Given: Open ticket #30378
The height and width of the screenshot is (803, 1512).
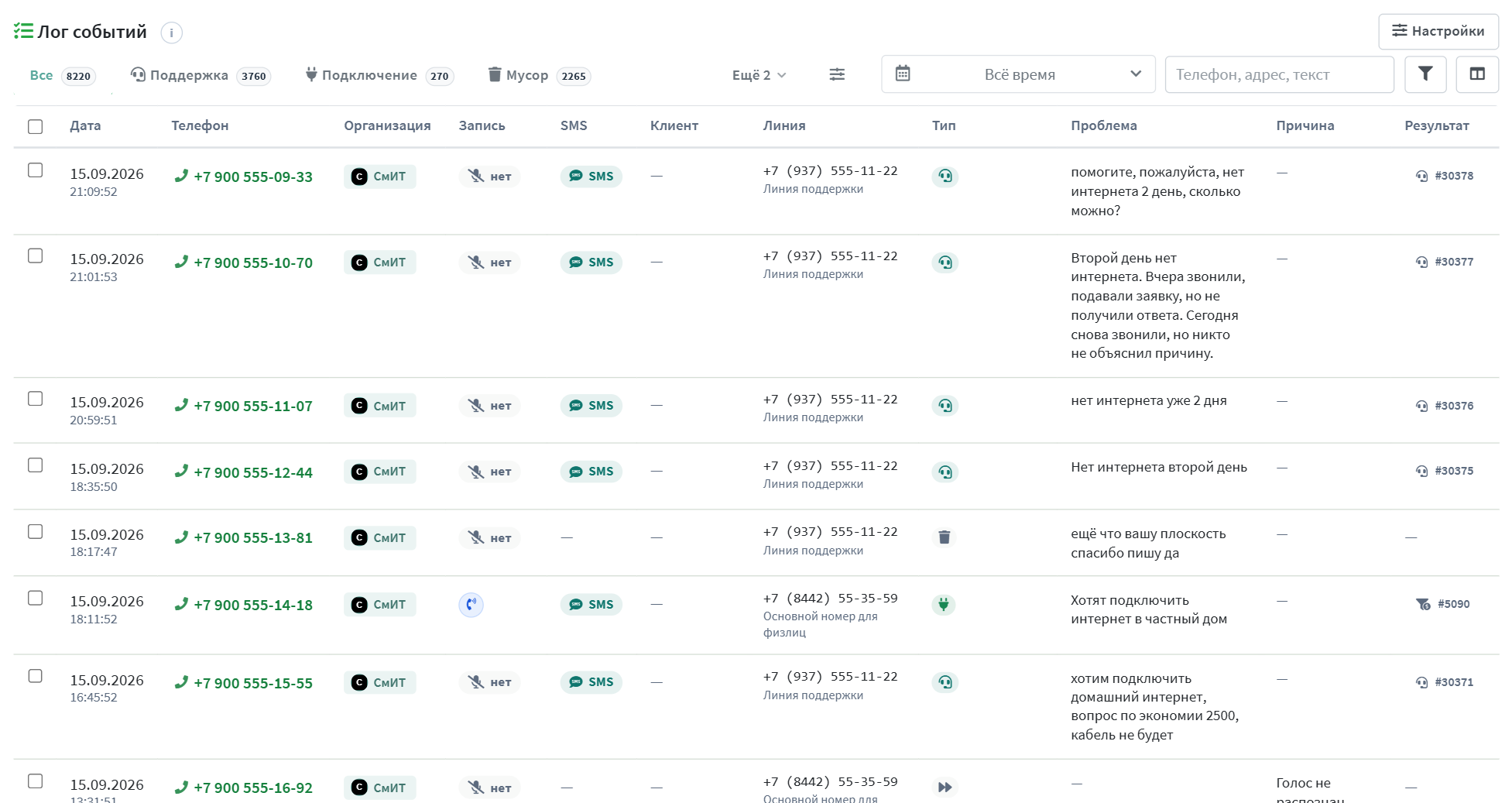Looking at the screenshot, I should pos(1445,176).
